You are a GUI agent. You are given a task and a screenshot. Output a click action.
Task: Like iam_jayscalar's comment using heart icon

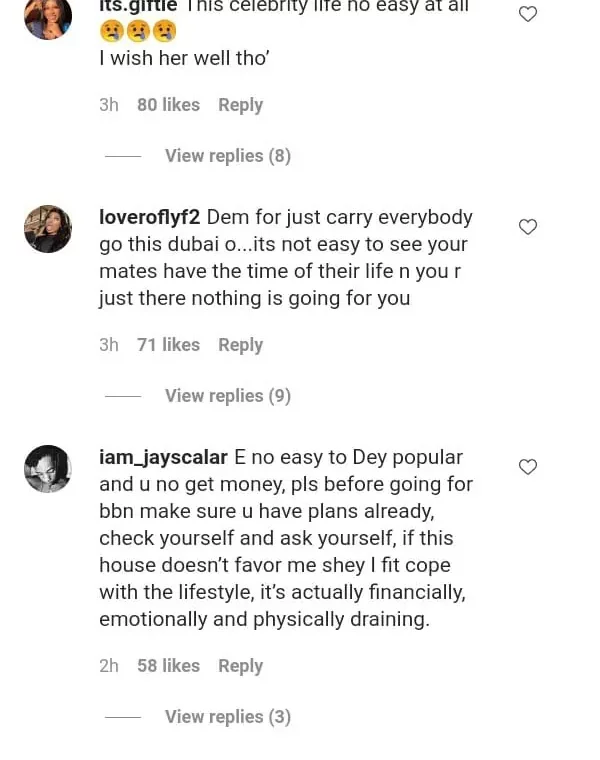pos(528,467)
